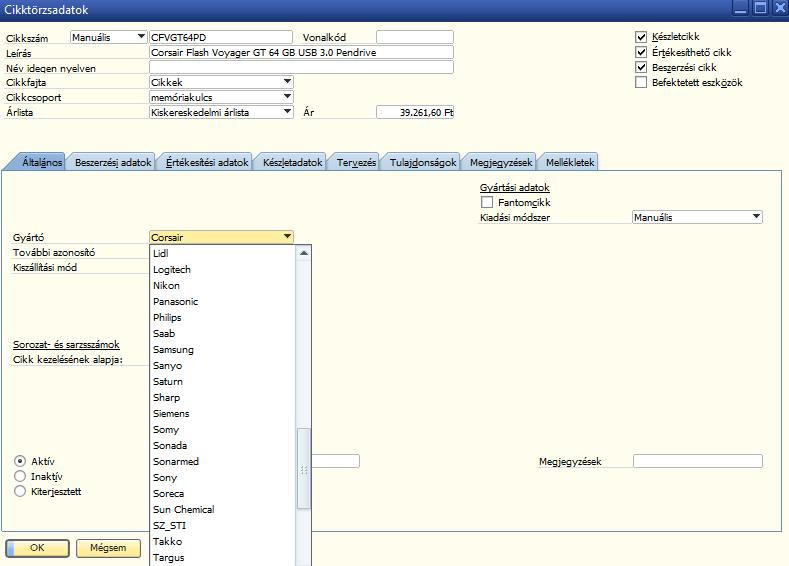Click the Megjegyzések input field
789x566 pixels.
[x=697, y=461]
